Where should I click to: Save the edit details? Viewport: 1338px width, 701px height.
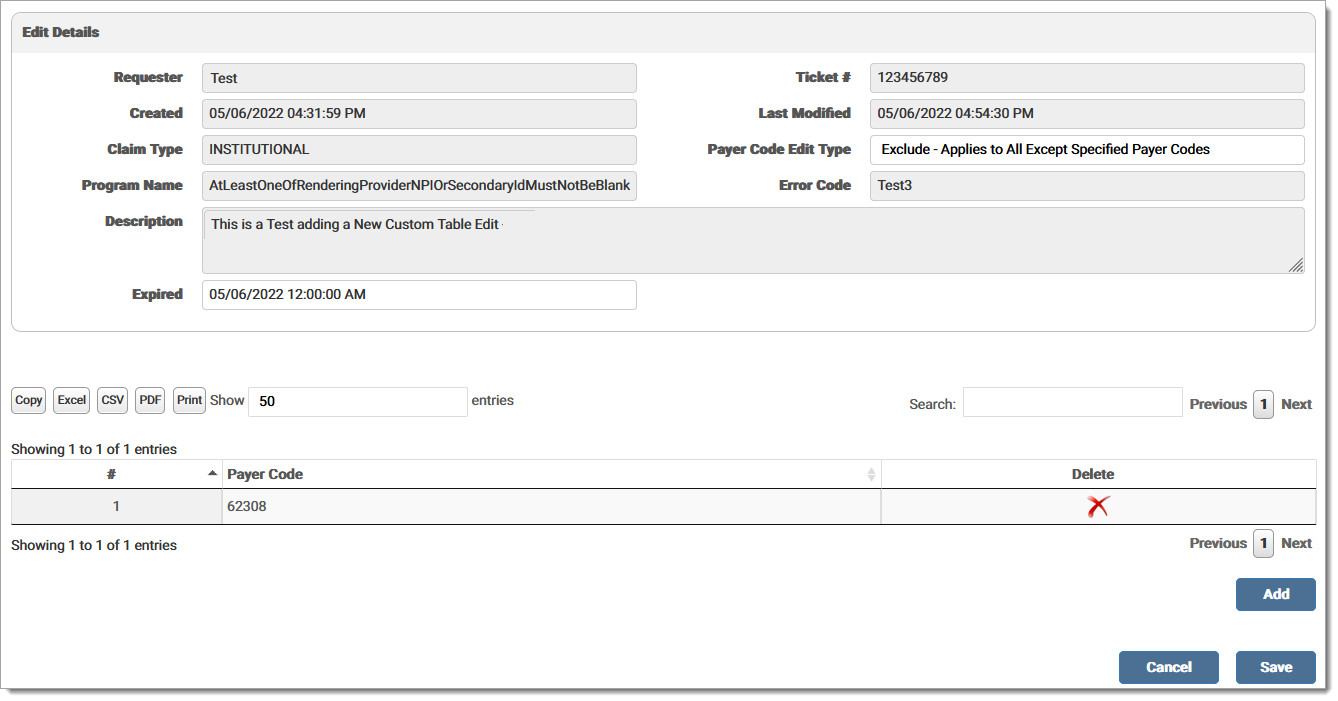1275,667
